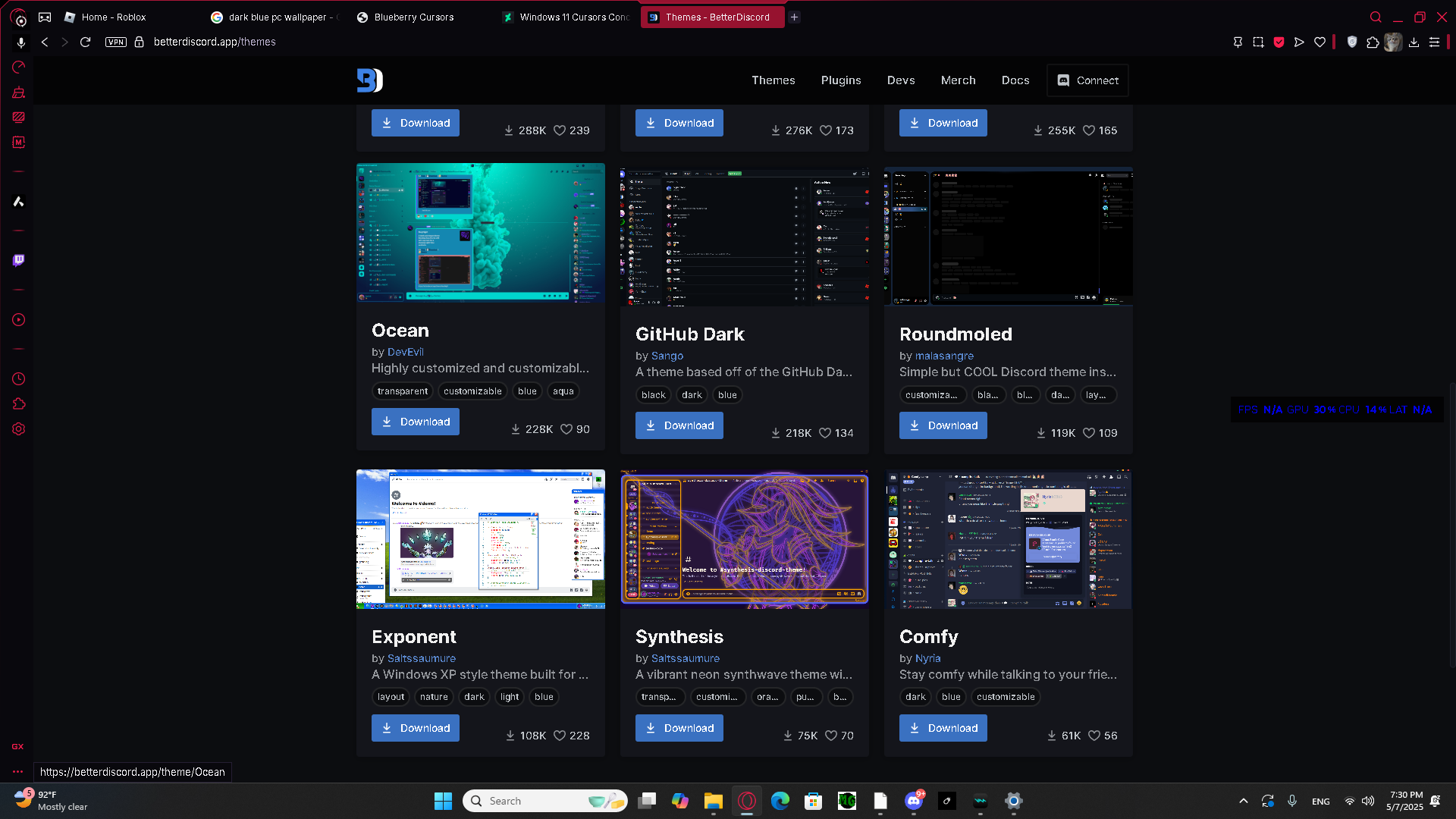Open Opera easy setup menu icon
The height and width of the screenshot is (819, 1456).
click(x=1434, y=42)
